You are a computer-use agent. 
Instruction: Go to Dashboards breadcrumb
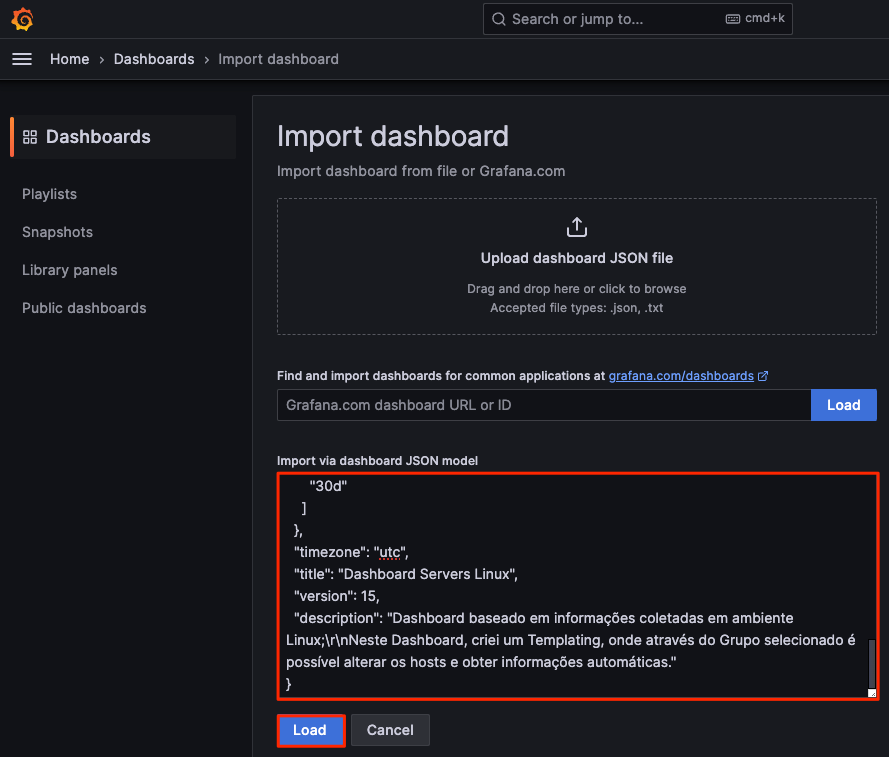pyautogui.click(x=154, y=59)
